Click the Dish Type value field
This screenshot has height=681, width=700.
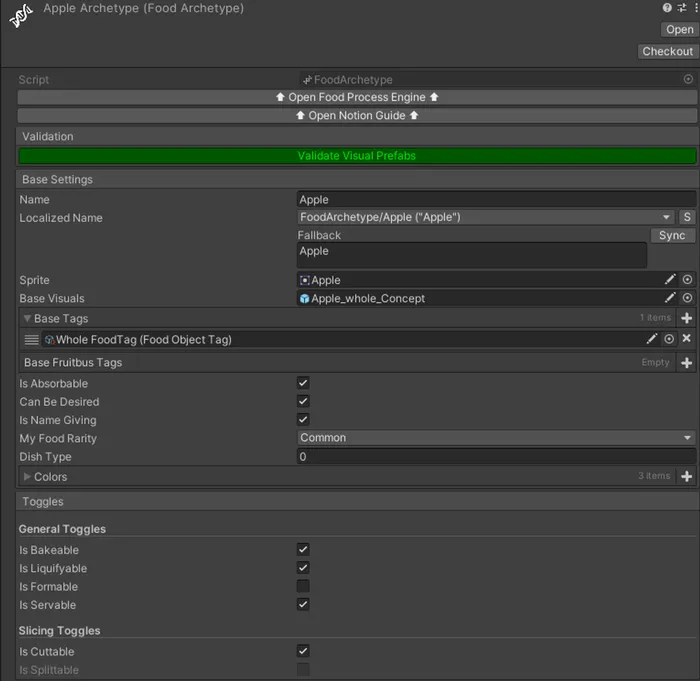496,456
